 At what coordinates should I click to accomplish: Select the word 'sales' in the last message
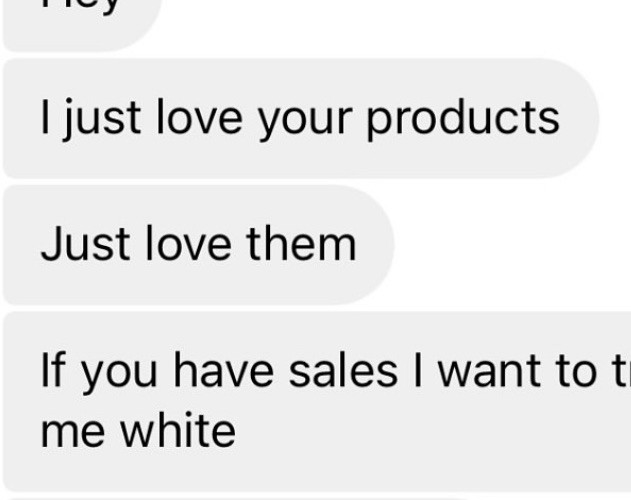tap(343, 371)
